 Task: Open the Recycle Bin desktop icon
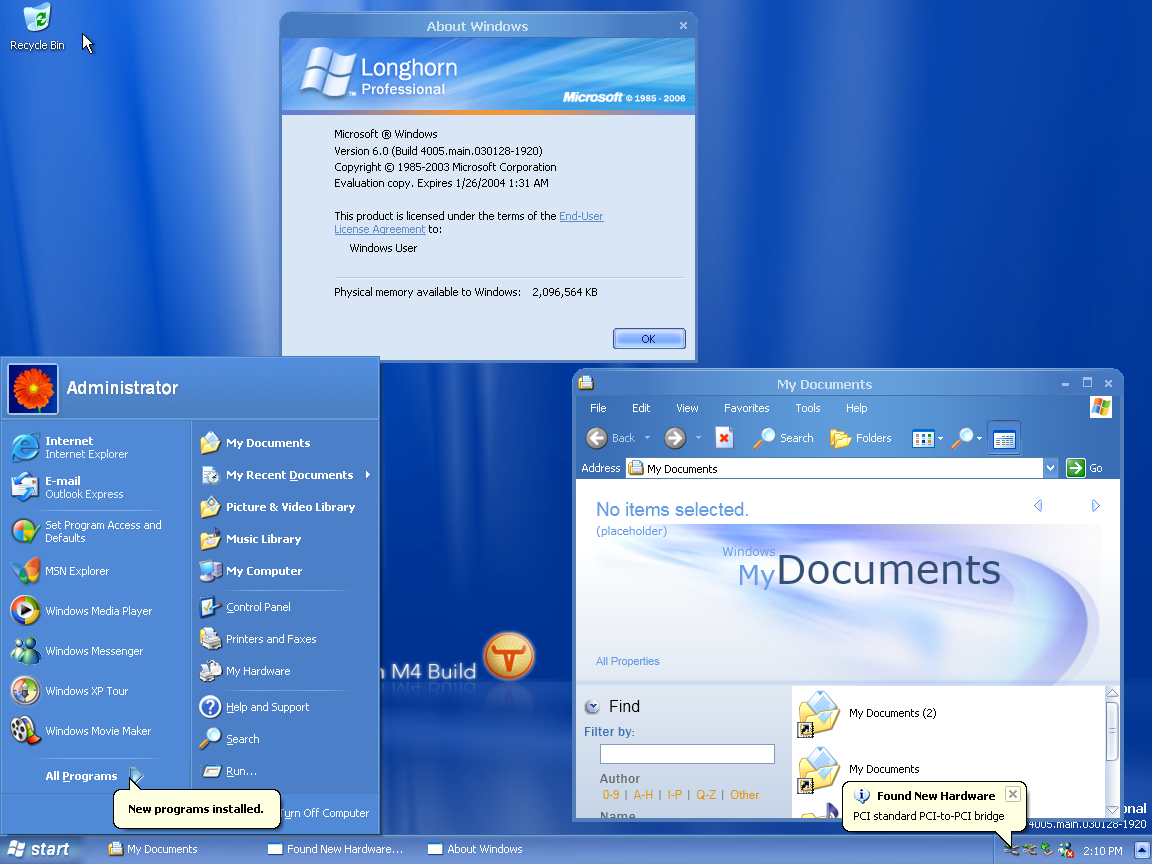(37, 27)
